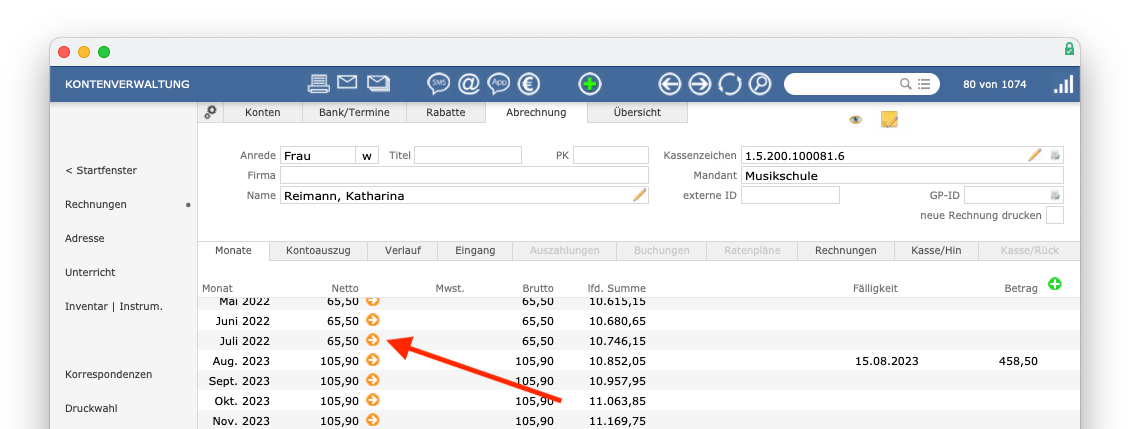Viewport: 1136px width, 429px height.
Task: Tick the 'neue Rechnung drucken' checkbox
Action: (x=1055, y=215)
